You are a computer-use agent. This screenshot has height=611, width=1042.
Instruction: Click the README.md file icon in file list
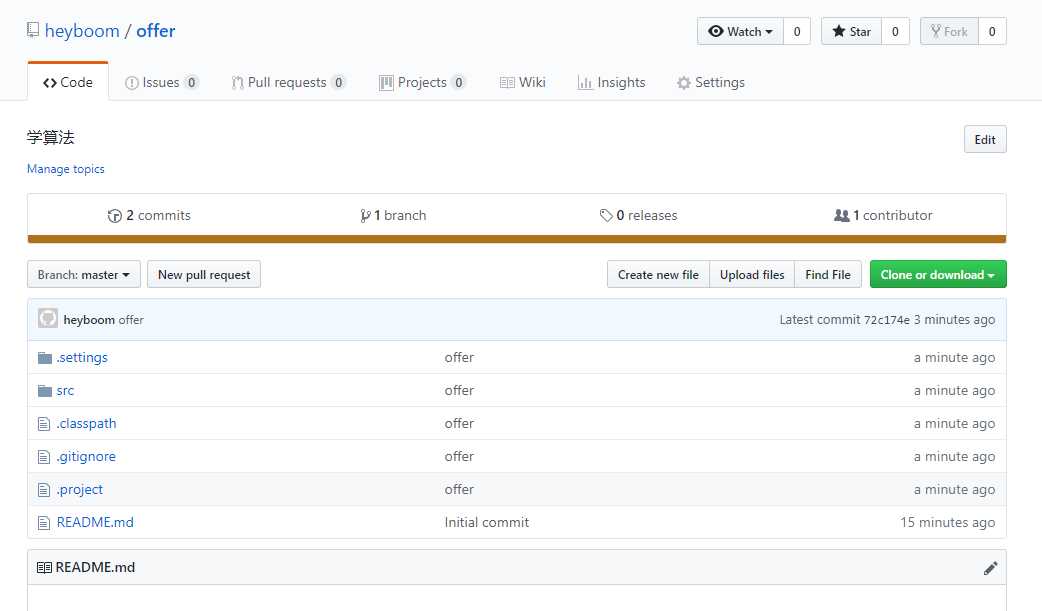(x=44, y=523)
